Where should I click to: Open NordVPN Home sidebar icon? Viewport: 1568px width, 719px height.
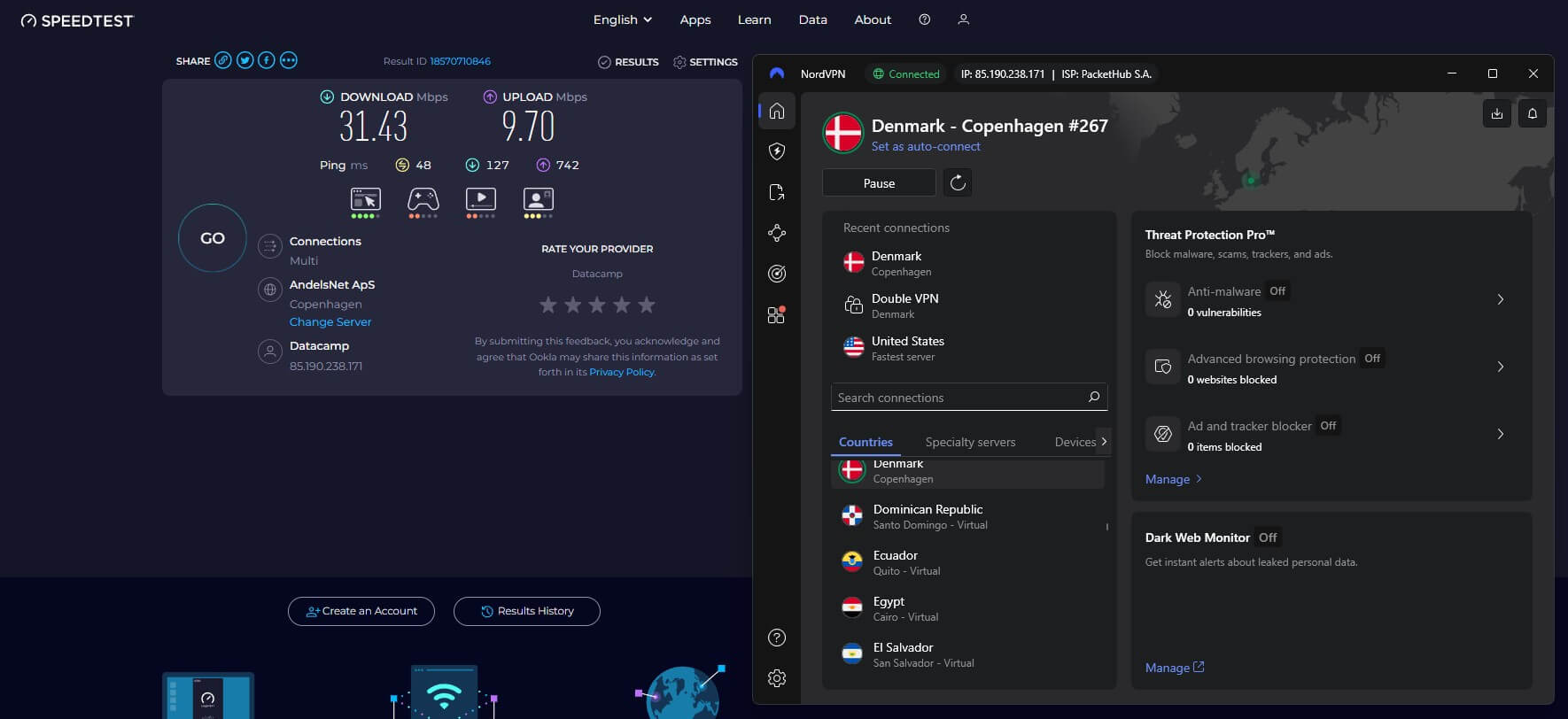pos(777,111)
